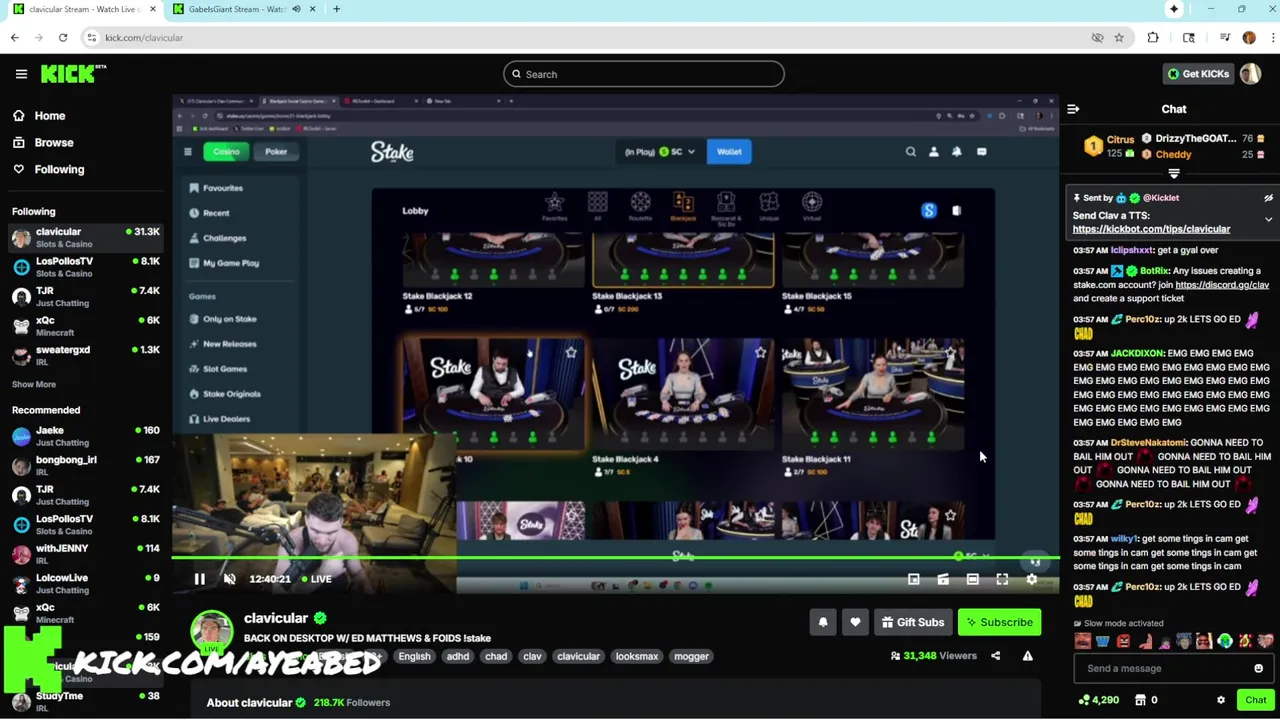Insert the angry red face emote
The height and width of the screenshot is (720, 1280).
[1123, 642]
